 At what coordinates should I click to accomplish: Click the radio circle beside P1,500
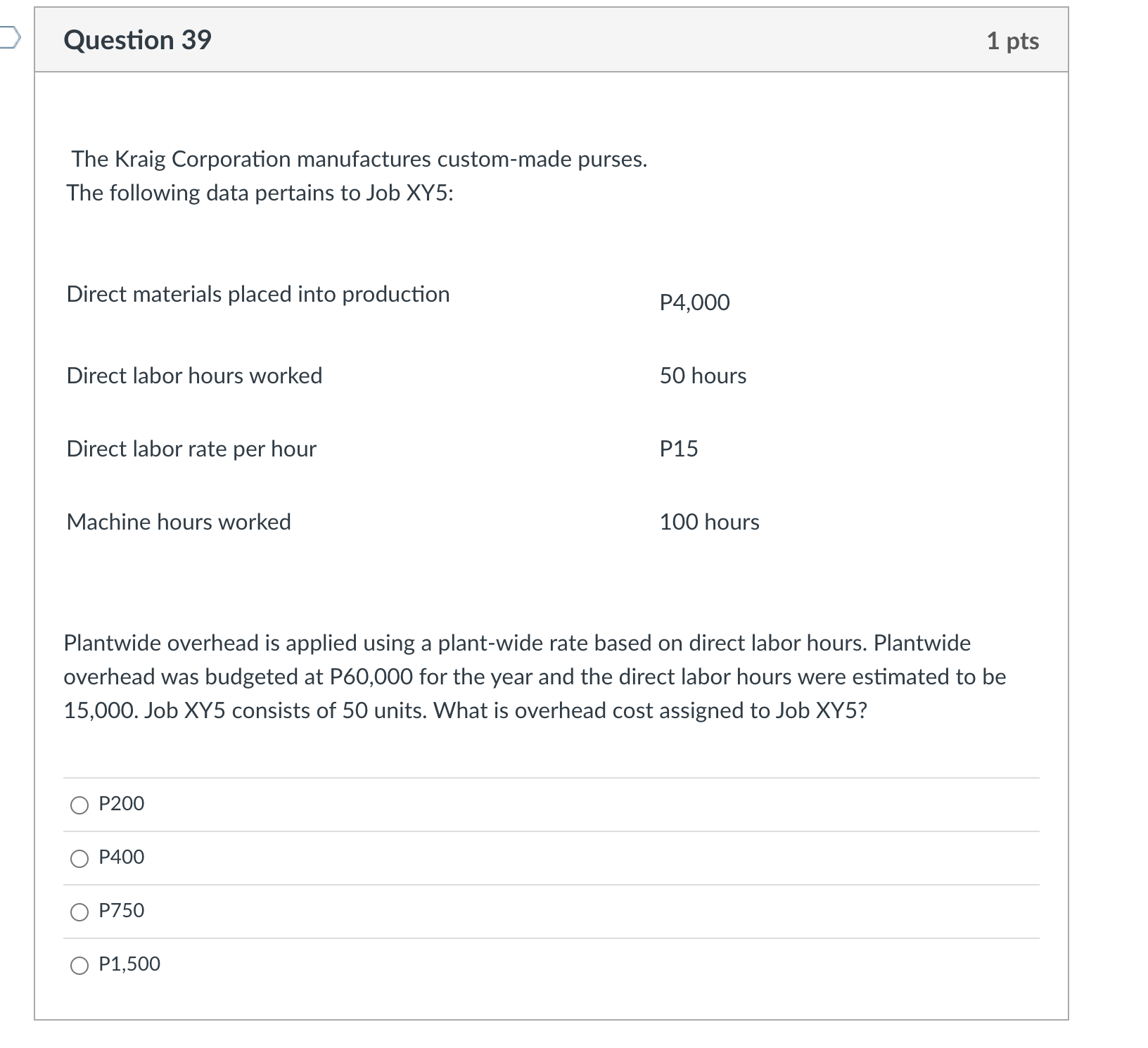(79, 964)
